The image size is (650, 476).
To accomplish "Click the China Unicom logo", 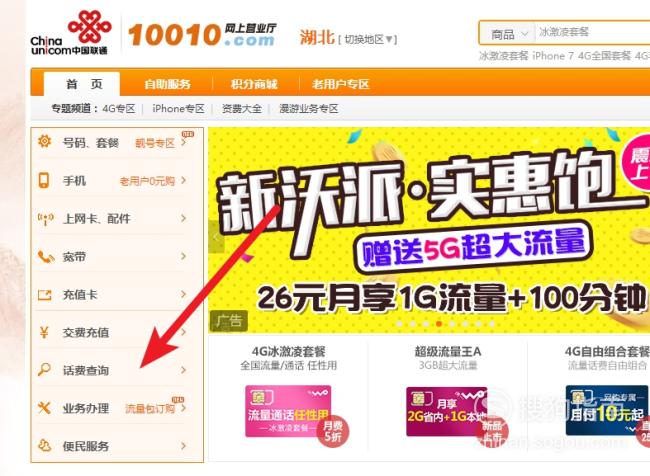I will pyautogui.click(x=70, y=33).
